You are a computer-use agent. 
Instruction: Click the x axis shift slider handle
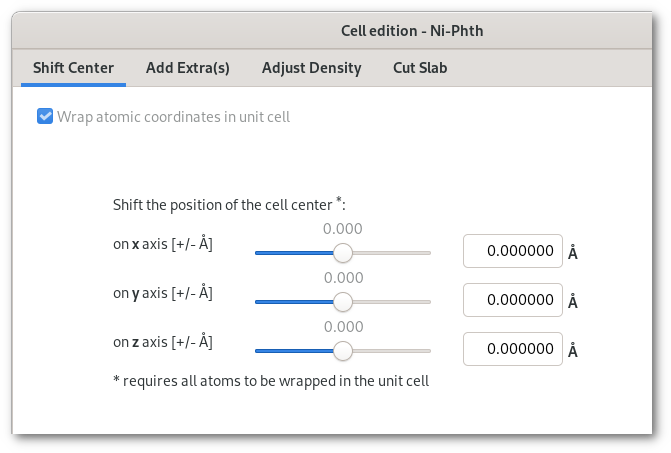[342, 252]
